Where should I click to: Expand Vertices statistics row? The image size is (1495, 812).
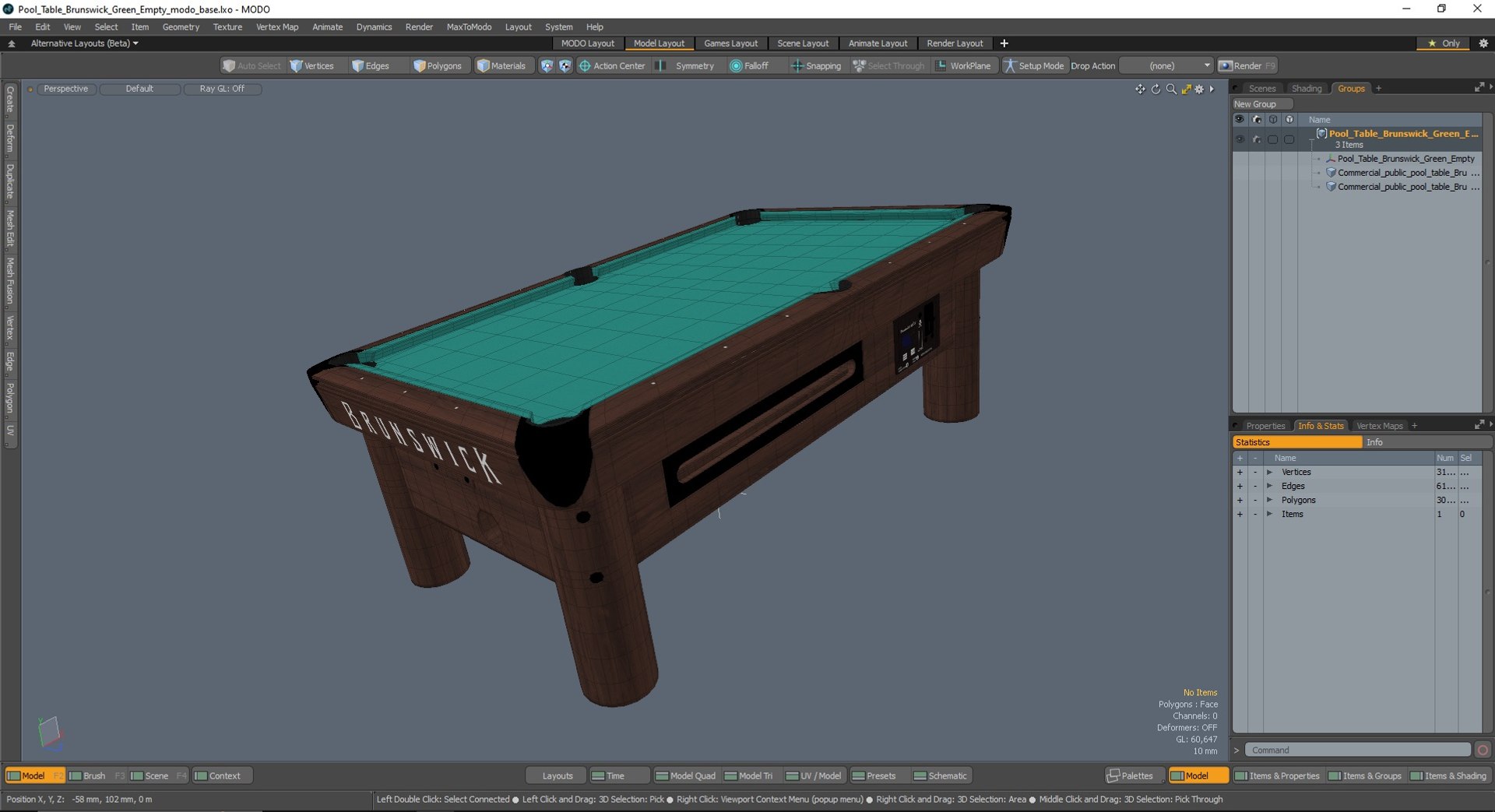pyautogui.click(x=1269, y=473)
